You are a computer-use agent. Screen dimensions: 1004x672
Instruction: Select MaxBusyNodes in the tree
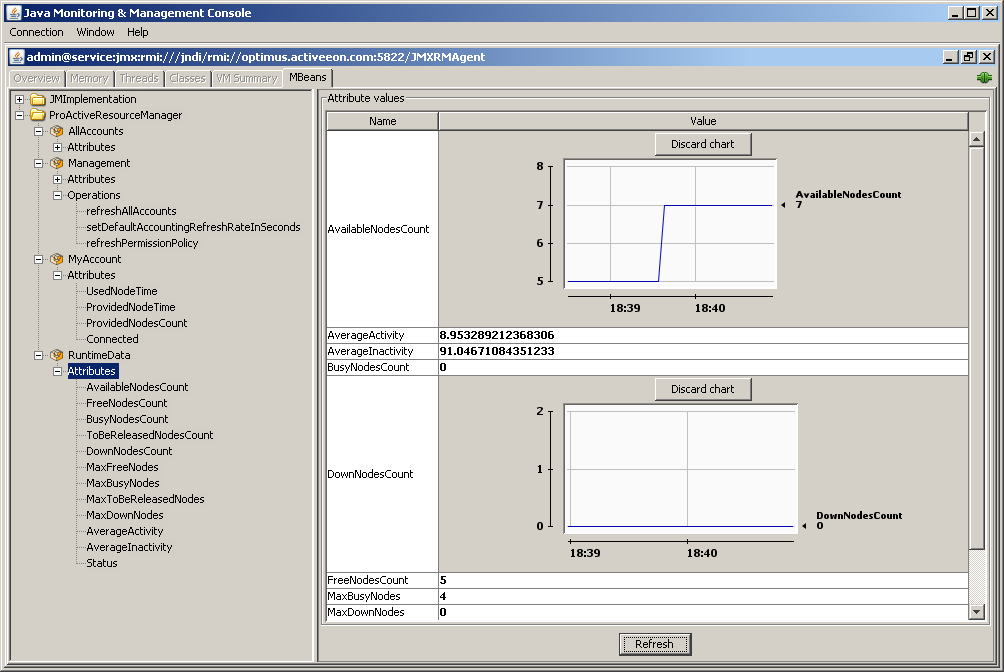[x=123, y=484]
